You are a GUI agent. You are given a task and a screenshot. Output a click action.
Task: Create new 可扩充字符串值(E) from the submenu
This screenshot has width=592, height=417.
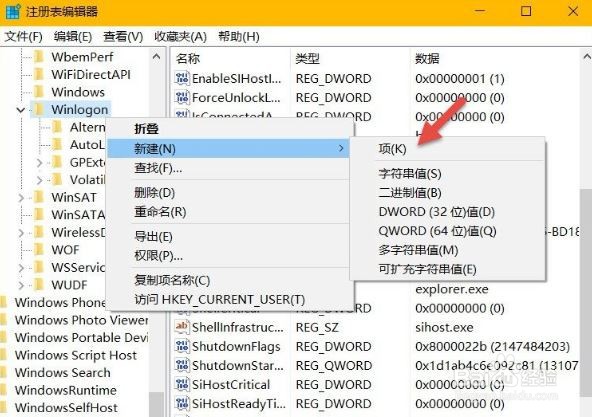point(448,269)
